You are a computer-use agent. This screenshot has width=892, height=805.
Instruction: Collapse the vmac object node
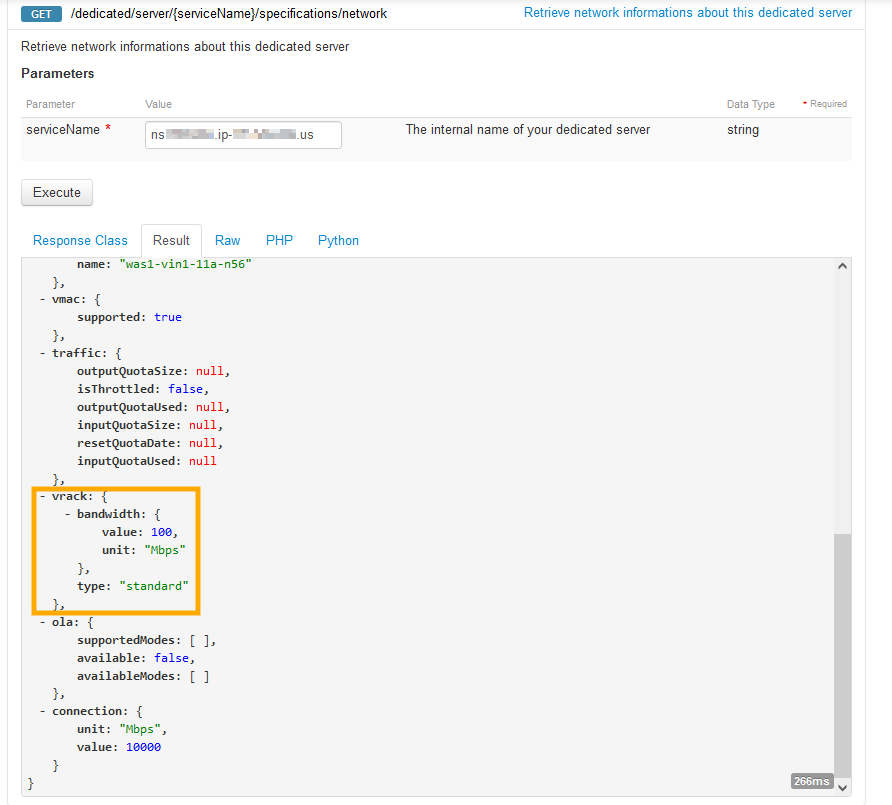43,299
